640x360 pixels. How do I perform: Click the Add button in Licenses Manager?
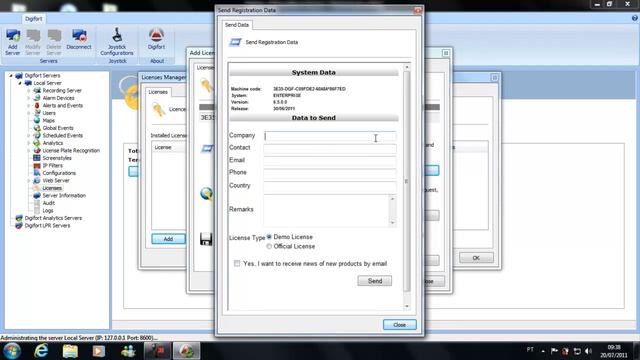168,239
